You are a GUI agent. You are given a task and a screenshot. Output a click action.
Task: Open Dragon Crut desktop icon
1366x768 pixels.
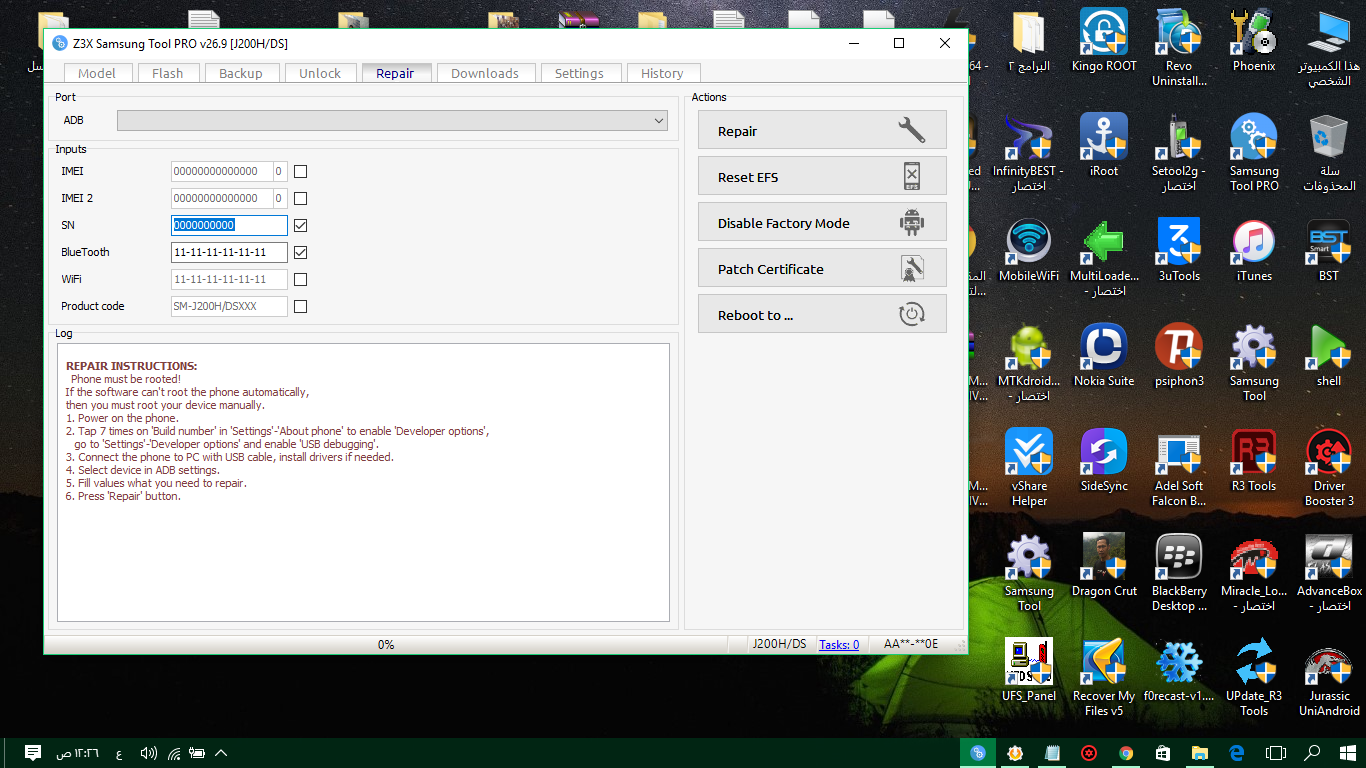[x=1104, y=566]
